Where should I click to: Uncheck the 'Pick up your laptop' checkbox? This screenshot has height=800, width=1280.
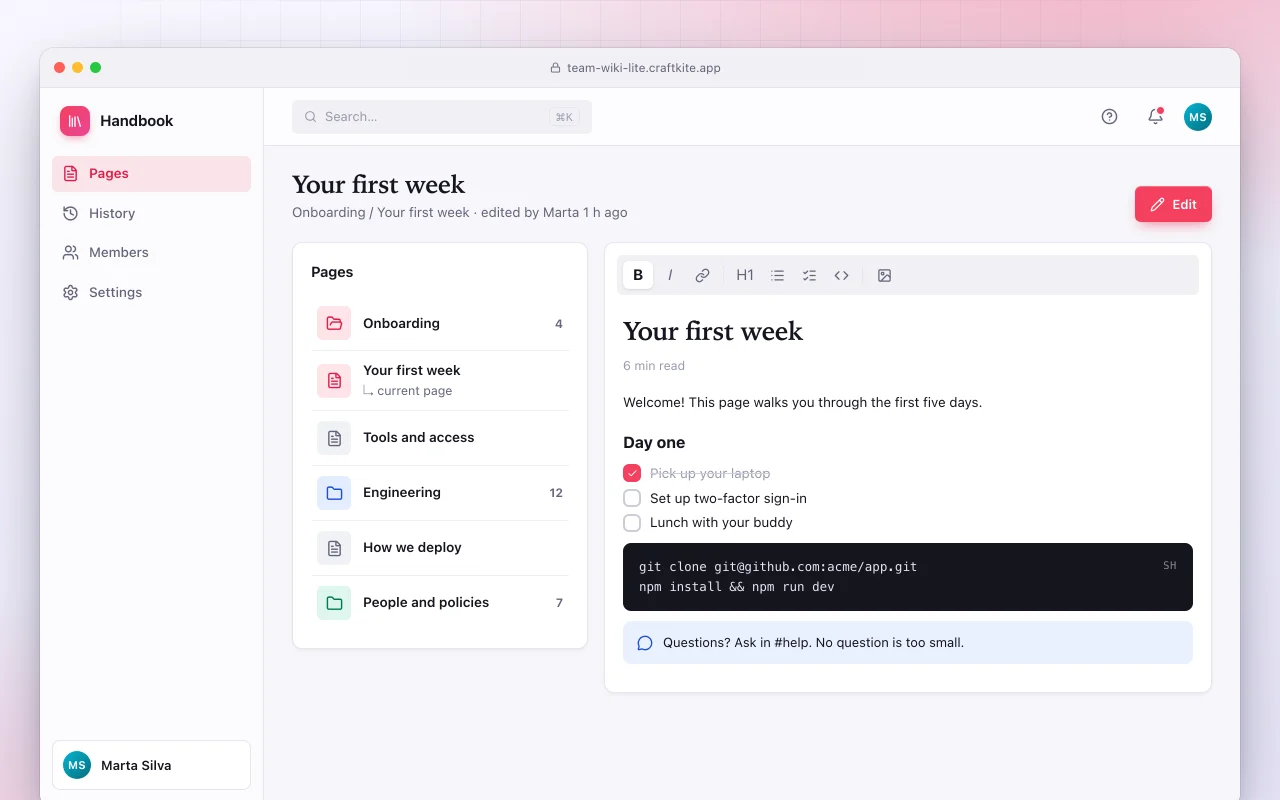632,473
